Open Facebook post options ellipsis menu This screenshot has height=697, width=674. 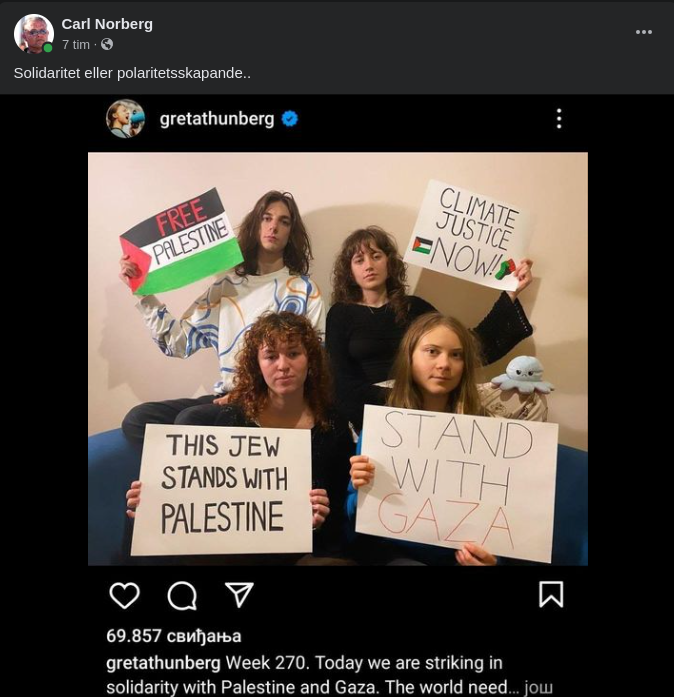[644, 32]
